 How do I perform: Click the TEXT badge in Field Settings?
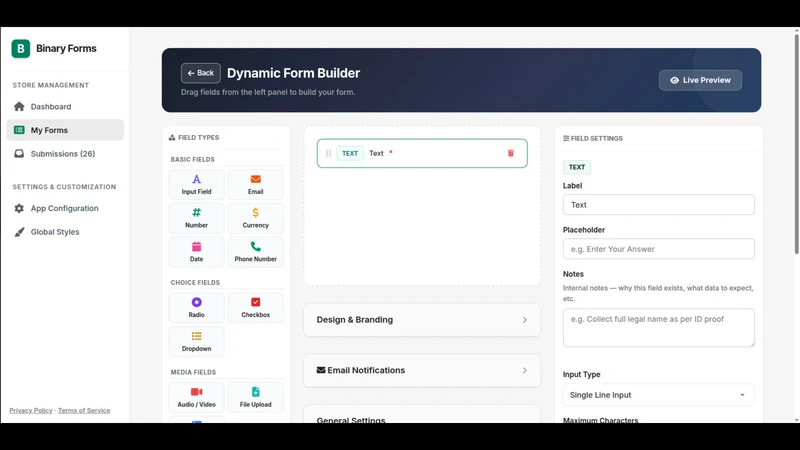pyautogui.click(x=577, y=167)
